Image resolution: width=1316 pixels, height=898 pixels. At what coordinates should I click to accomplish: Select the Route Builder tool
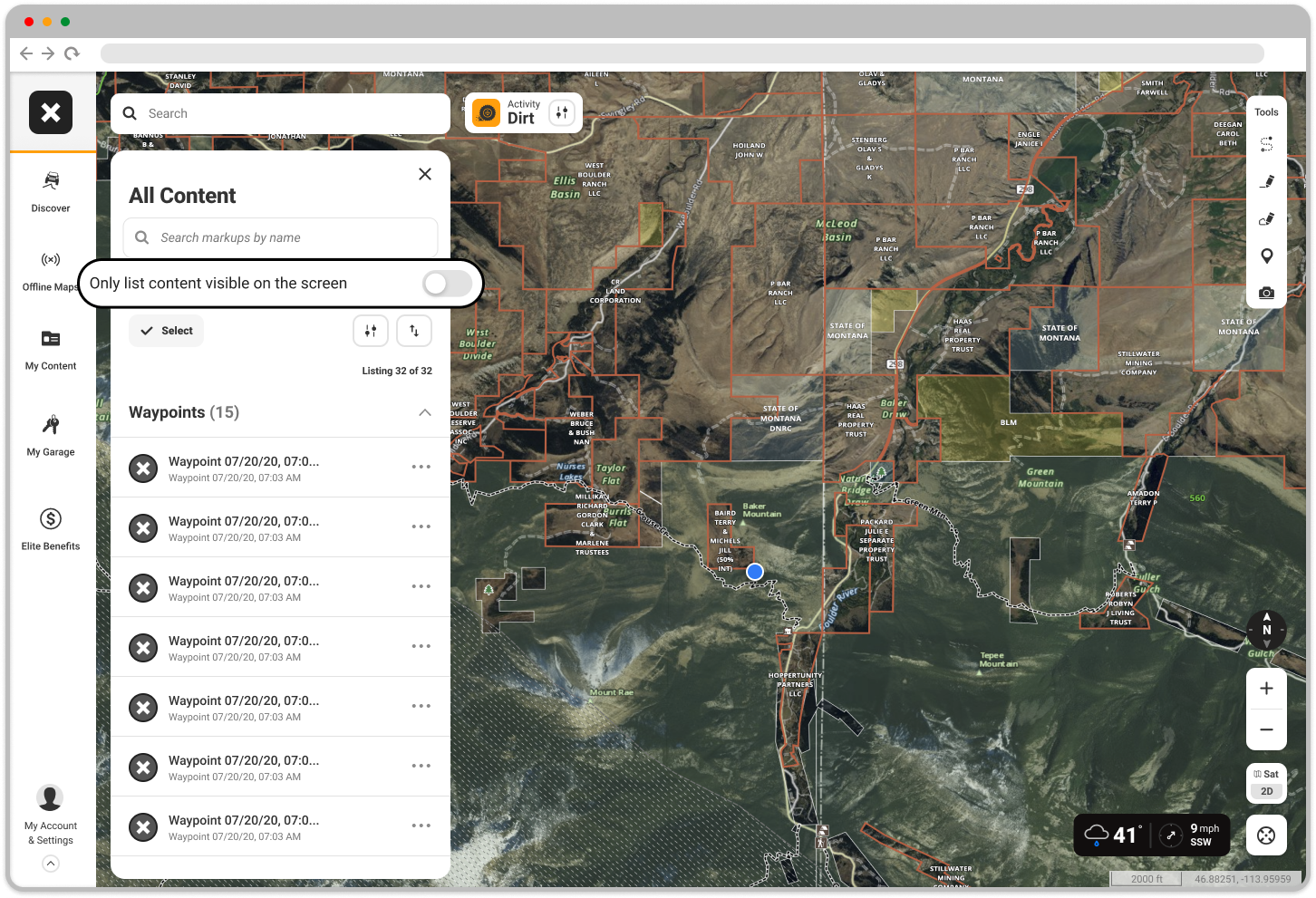[1266, 144]
